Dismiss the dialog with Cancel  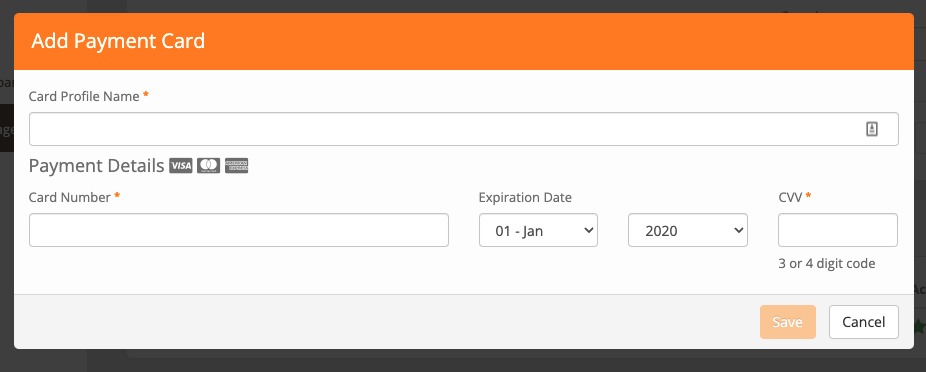863,322
